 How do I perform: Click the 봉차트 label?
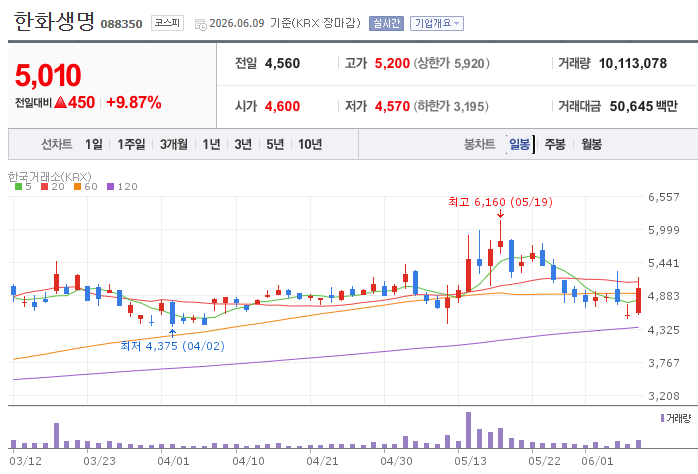coord(479,144)
